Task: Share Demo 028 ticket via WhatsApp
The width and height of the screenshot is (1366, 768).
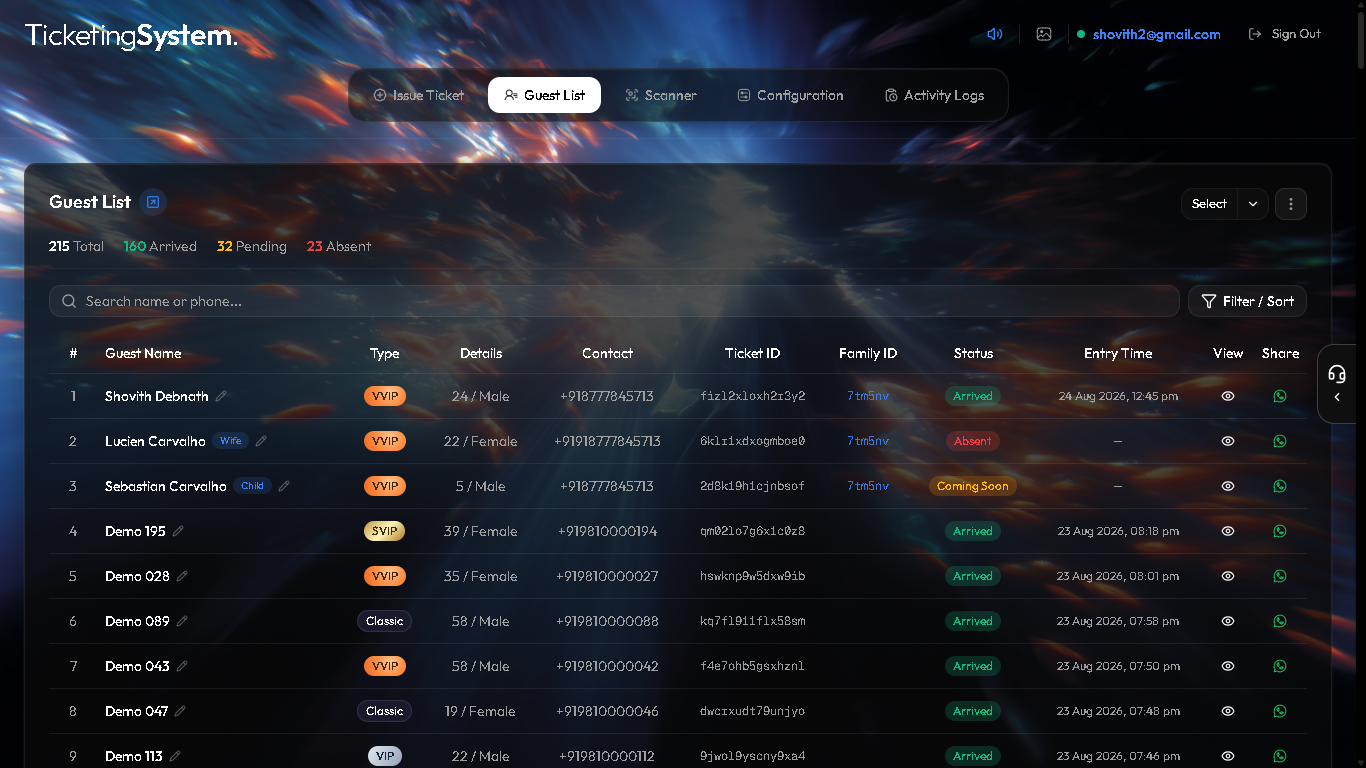Action: click(1280, 576)
